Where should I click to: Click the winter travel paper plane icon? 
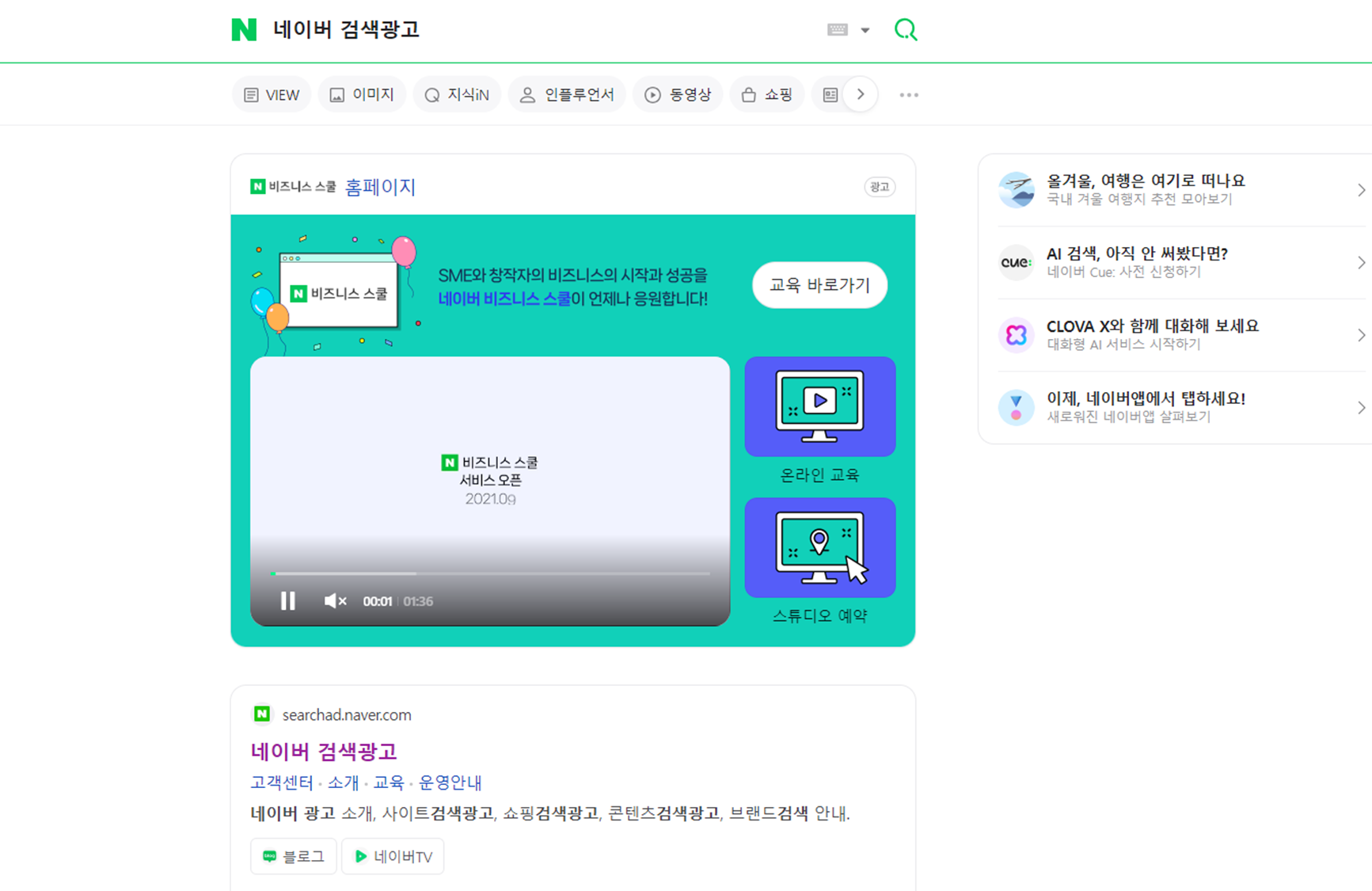pyautogui.click(x=1017, y=190)
